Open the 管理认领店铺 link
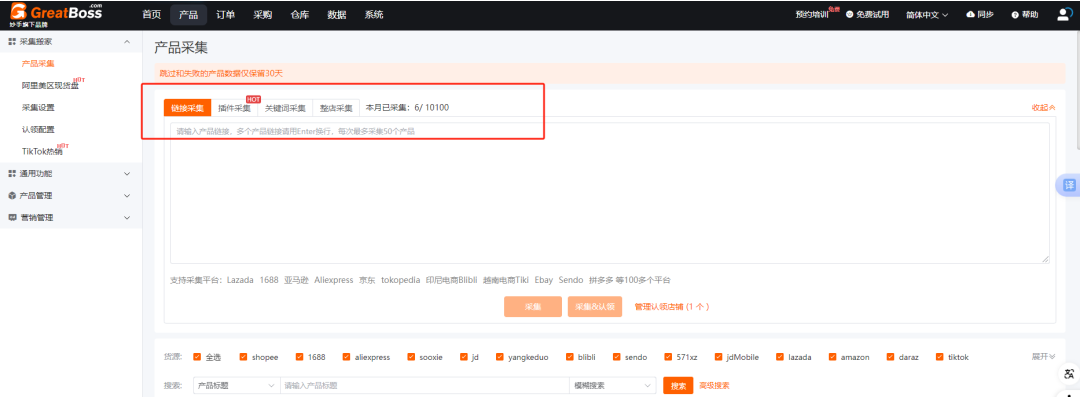Viewport: 1080px width, 405px height. pyautogui.click(x=671, y=307)
